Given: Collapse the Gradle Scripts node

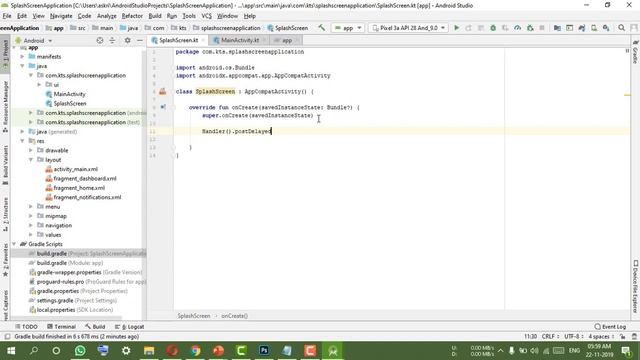Looking at the screenshot, I should [x=14, y=244].
